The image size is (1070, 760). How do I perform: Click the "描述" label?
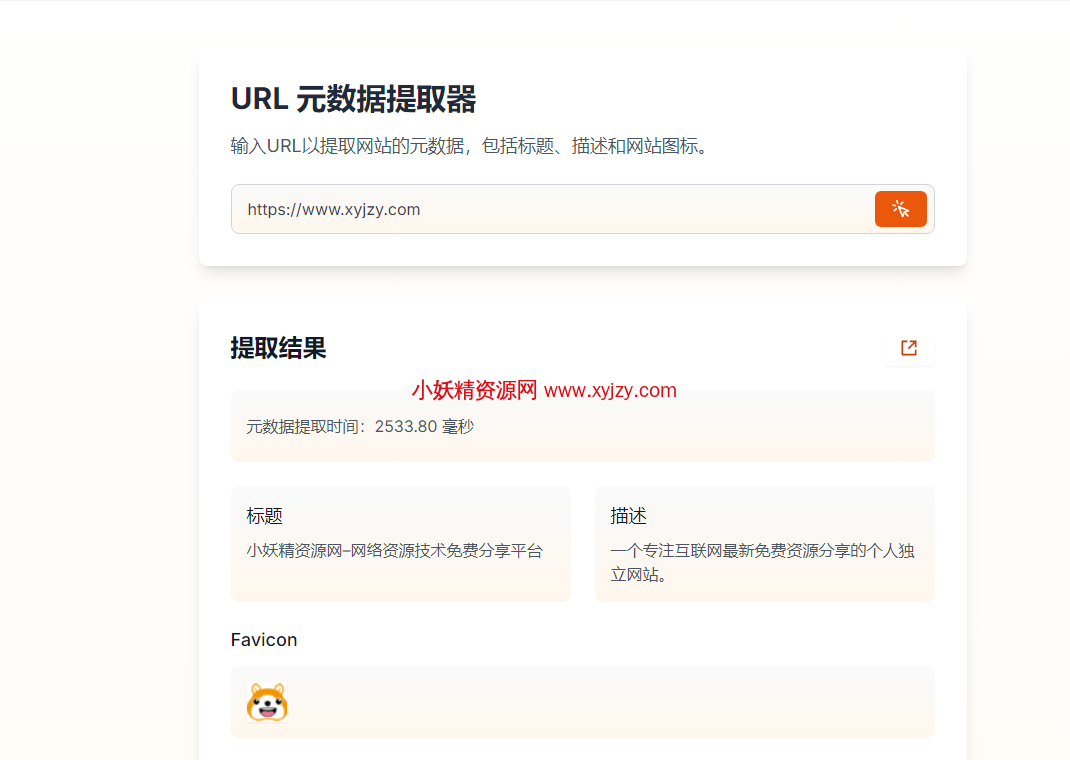(x=628, y=516)
